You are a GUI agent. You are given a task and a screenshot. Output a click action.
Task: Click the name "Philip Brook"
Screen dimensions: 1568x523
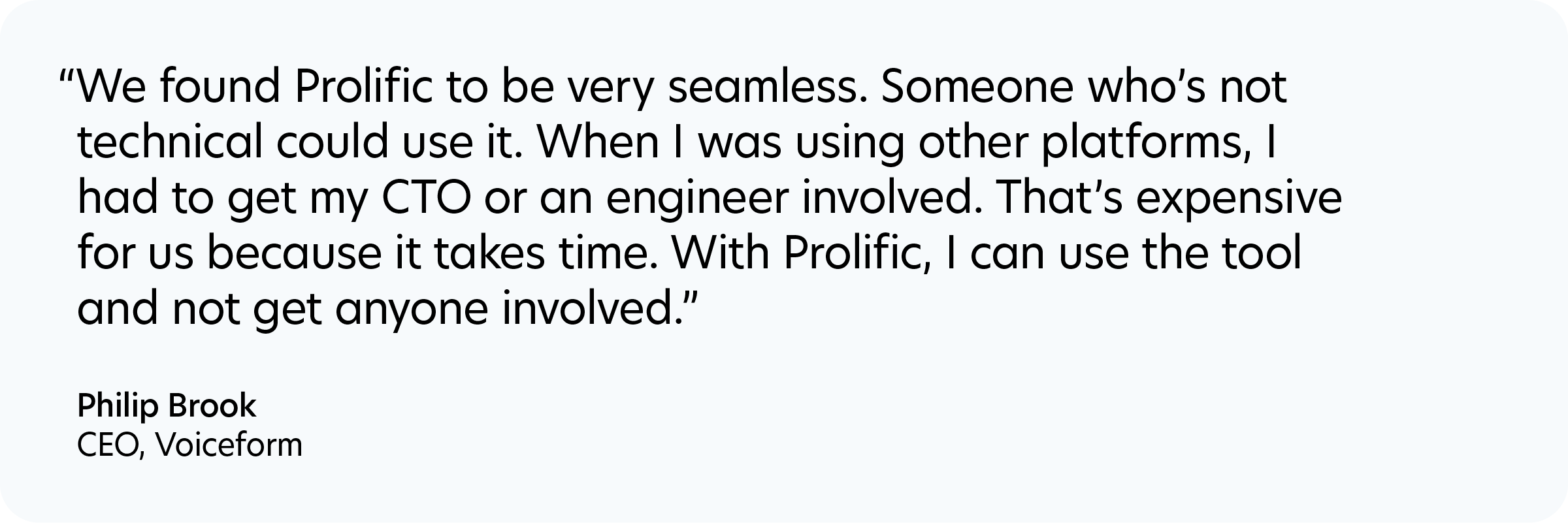(x=167, y=406)
